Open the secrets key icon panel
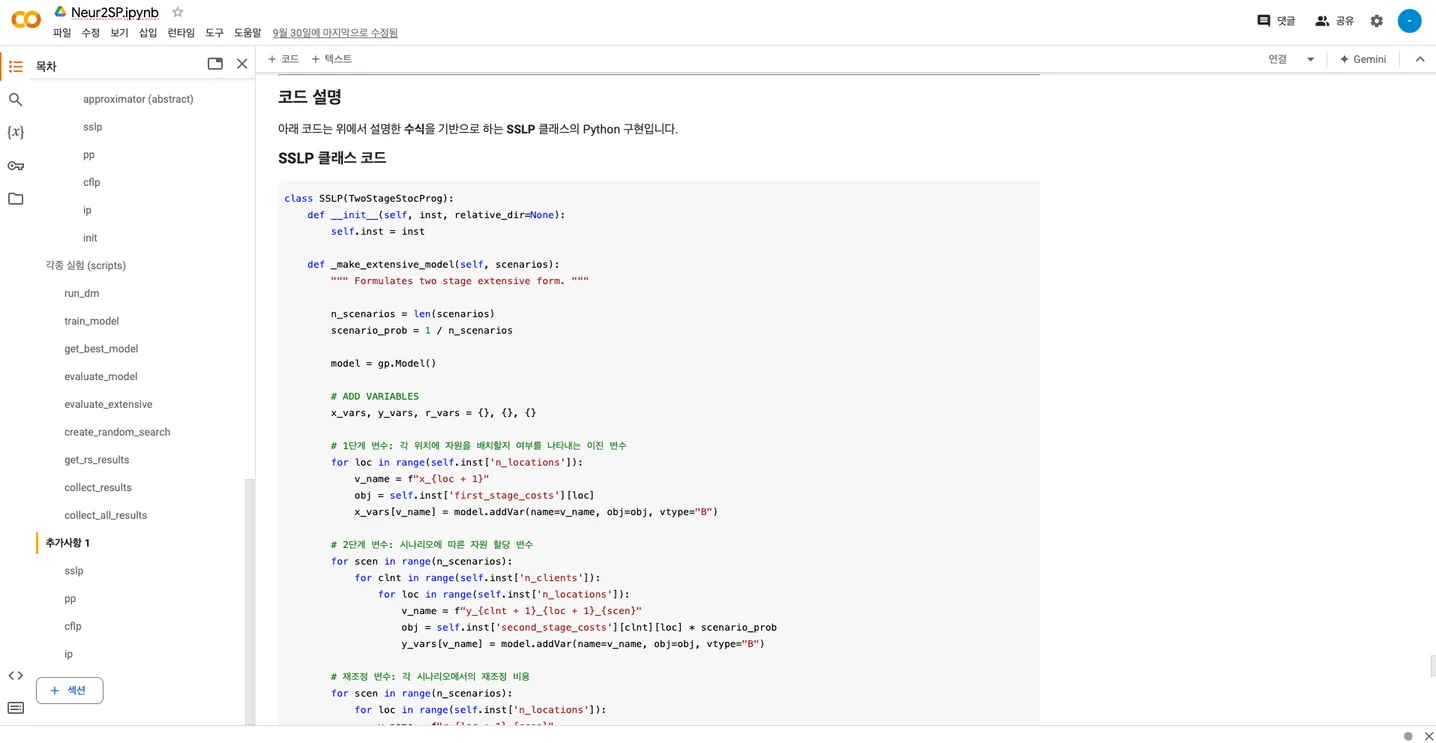This screenshot has width=1436, height=743. tap(15, 166)
